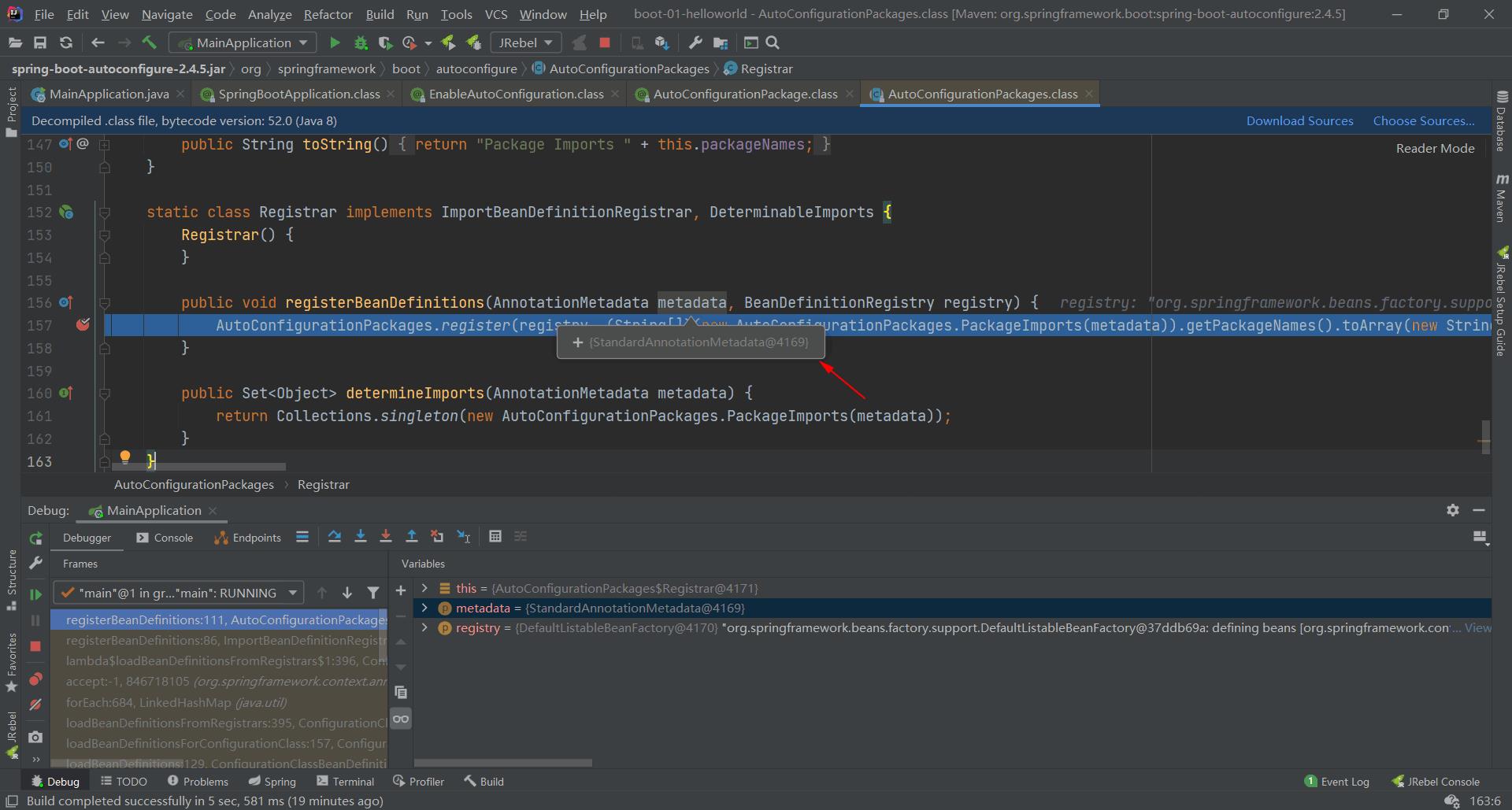Expand the 'this' variable node
The height and width of the screenshot is (810, 1512).
[424, 588]
